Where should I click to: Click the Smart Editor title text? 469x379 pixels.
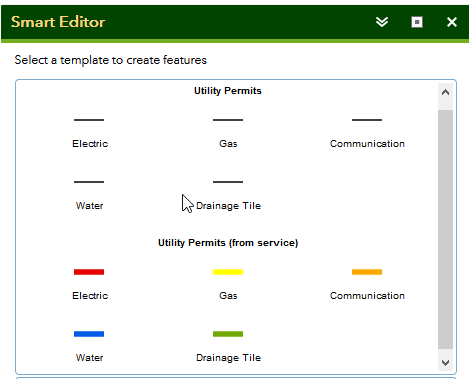(58, 22)
